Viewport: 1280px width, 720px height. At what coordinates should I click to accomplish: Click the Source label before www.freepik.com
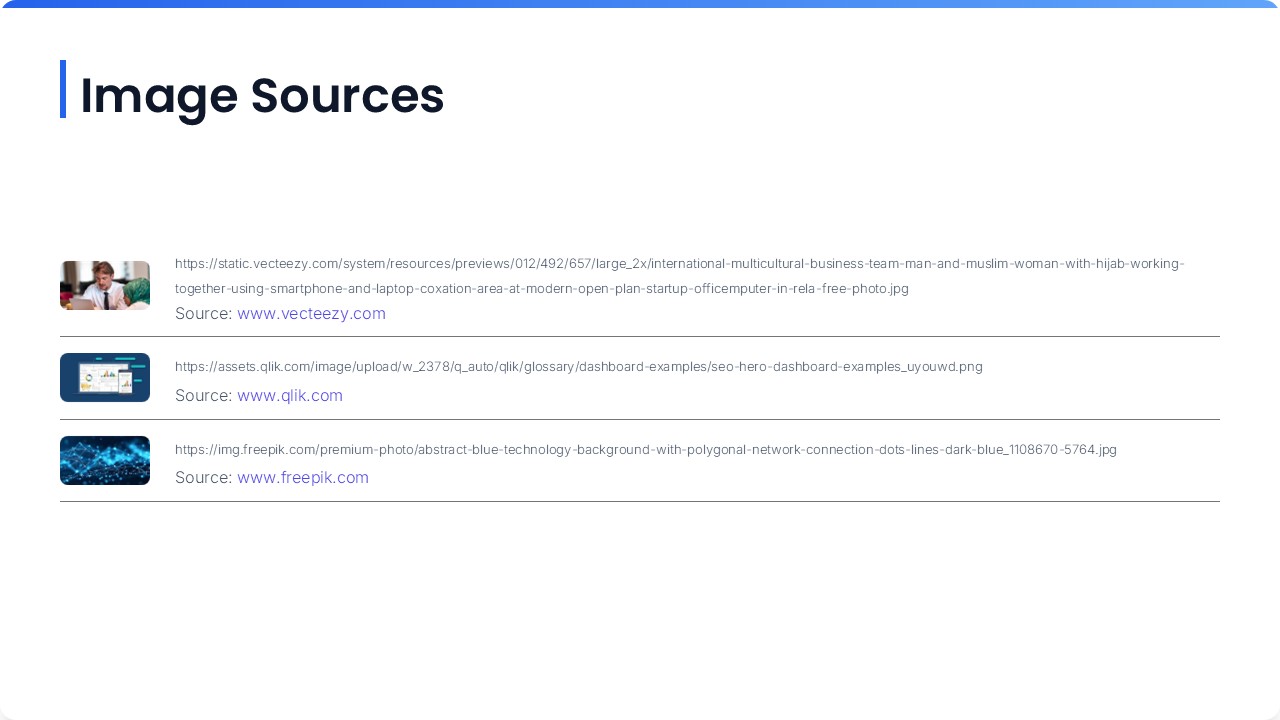pyautogui.click(x=203, y=477)
